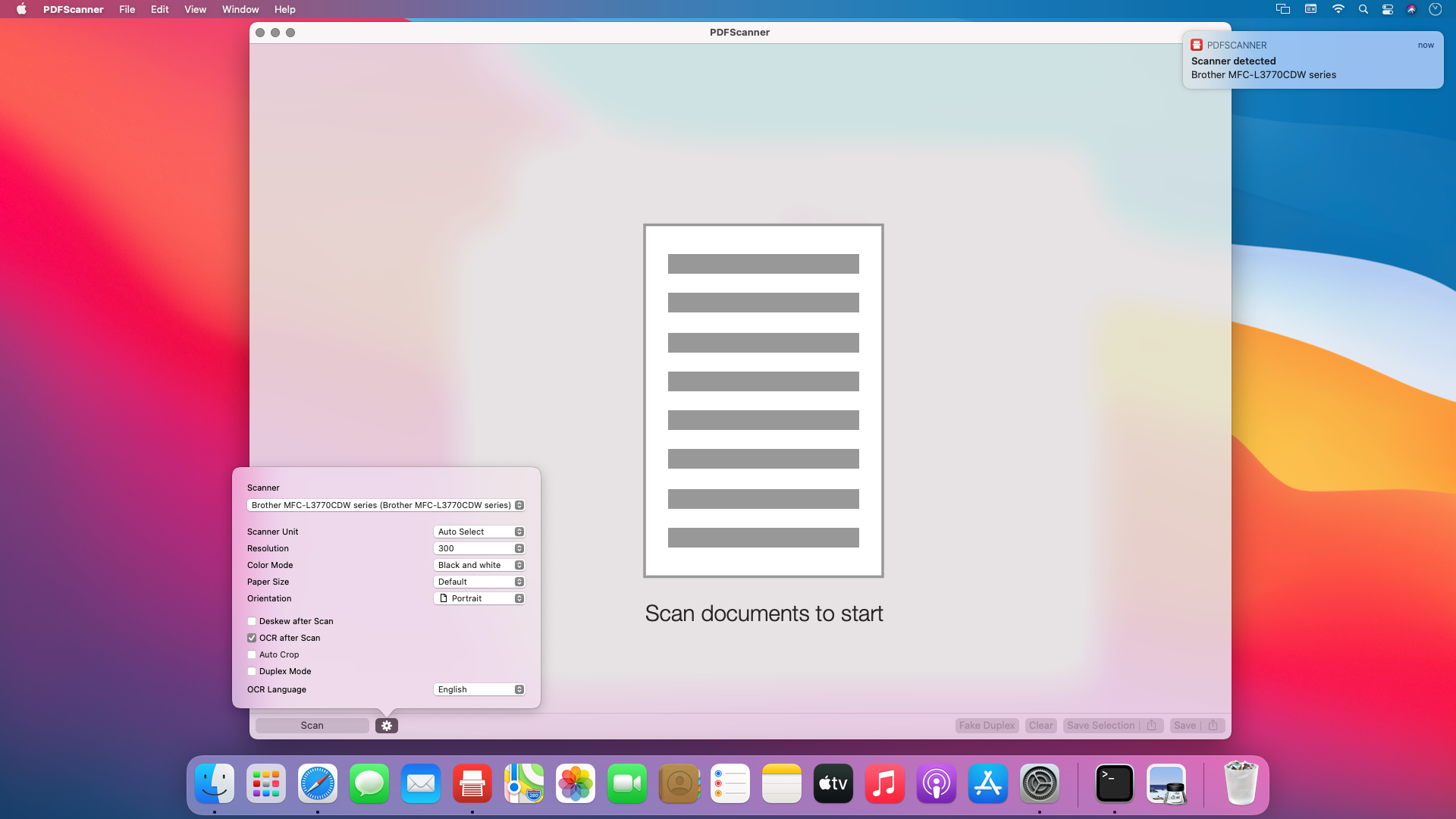
Task: Click the PDFScanner dock icon
Action: [472, 783]
